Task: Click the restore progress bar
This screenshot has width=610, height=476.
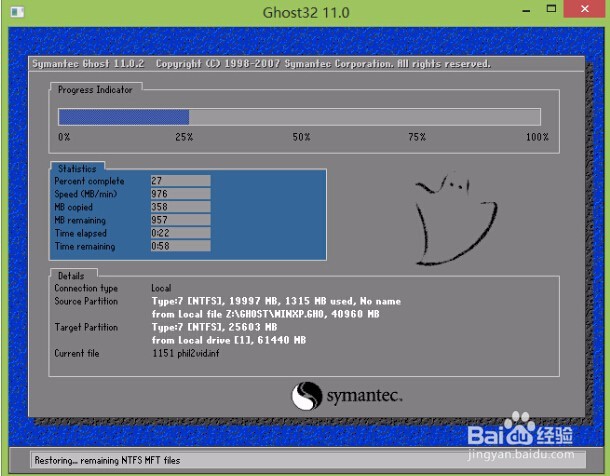Action: pos(299,117)
